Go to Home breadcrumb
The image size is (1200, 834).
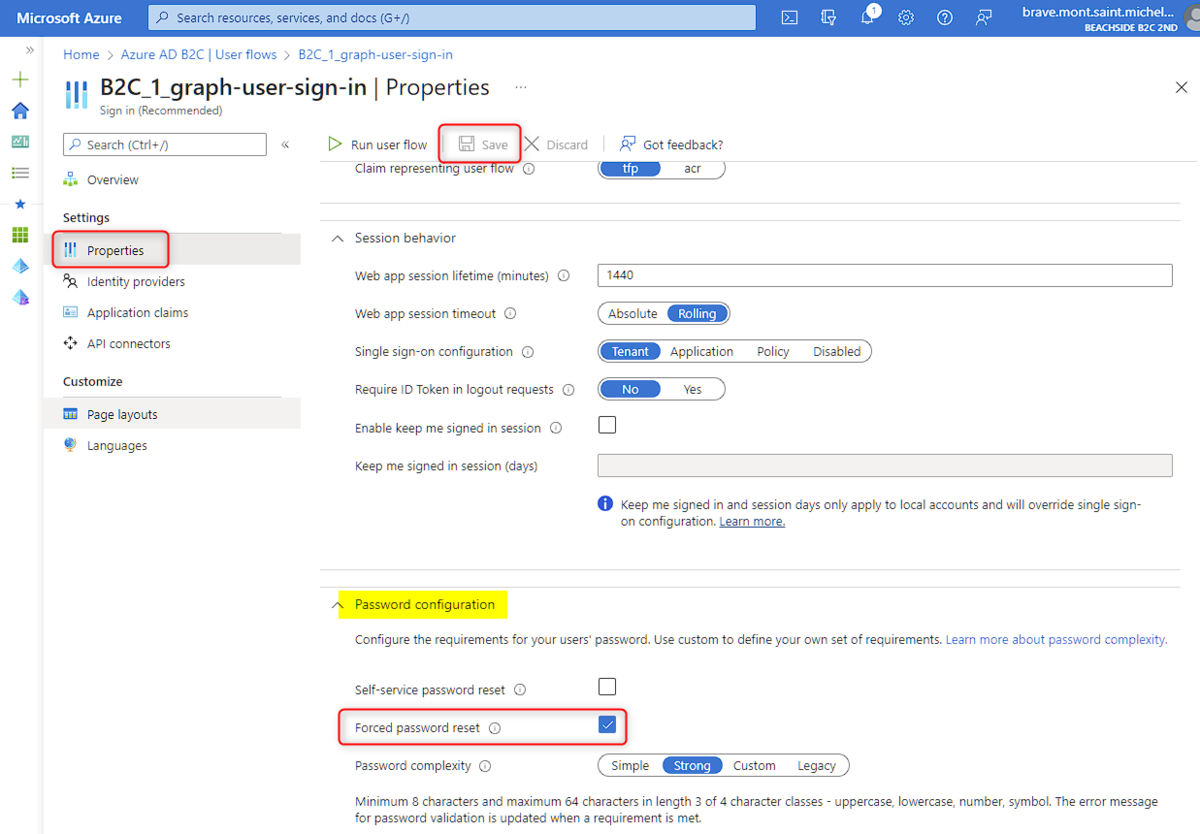81,55
